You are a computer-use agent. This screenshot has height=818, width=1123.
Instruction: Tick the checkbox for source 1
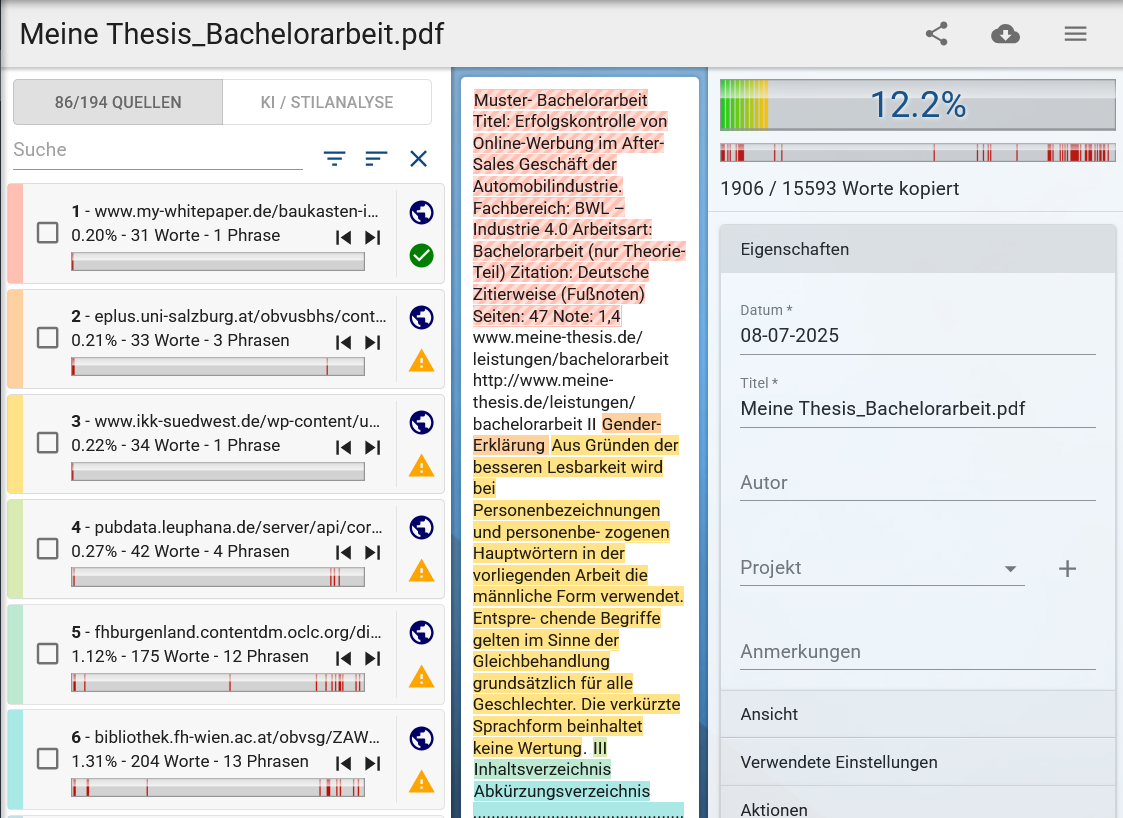pos(48,233)
